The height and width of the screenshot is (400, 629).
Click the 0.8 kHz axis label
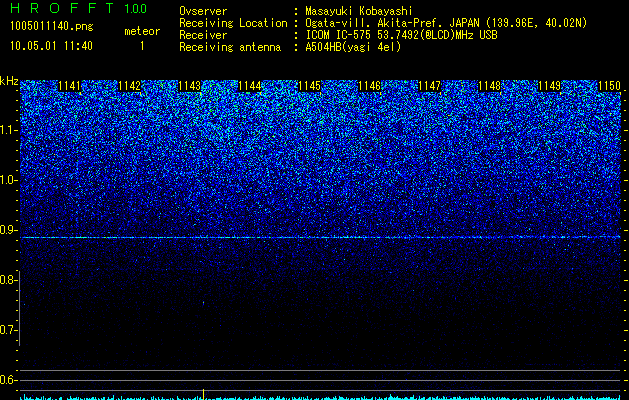[x=7, y=280]
